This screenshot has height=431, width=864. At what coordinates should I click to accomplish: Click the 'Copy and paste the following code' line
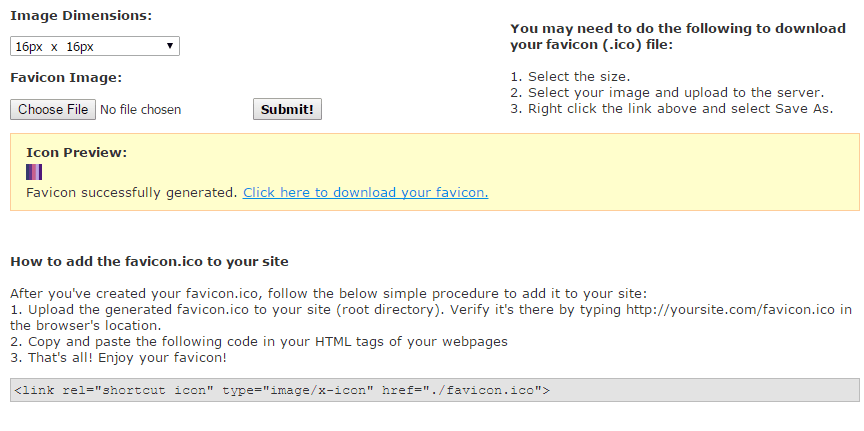click(x=259, y=342)
